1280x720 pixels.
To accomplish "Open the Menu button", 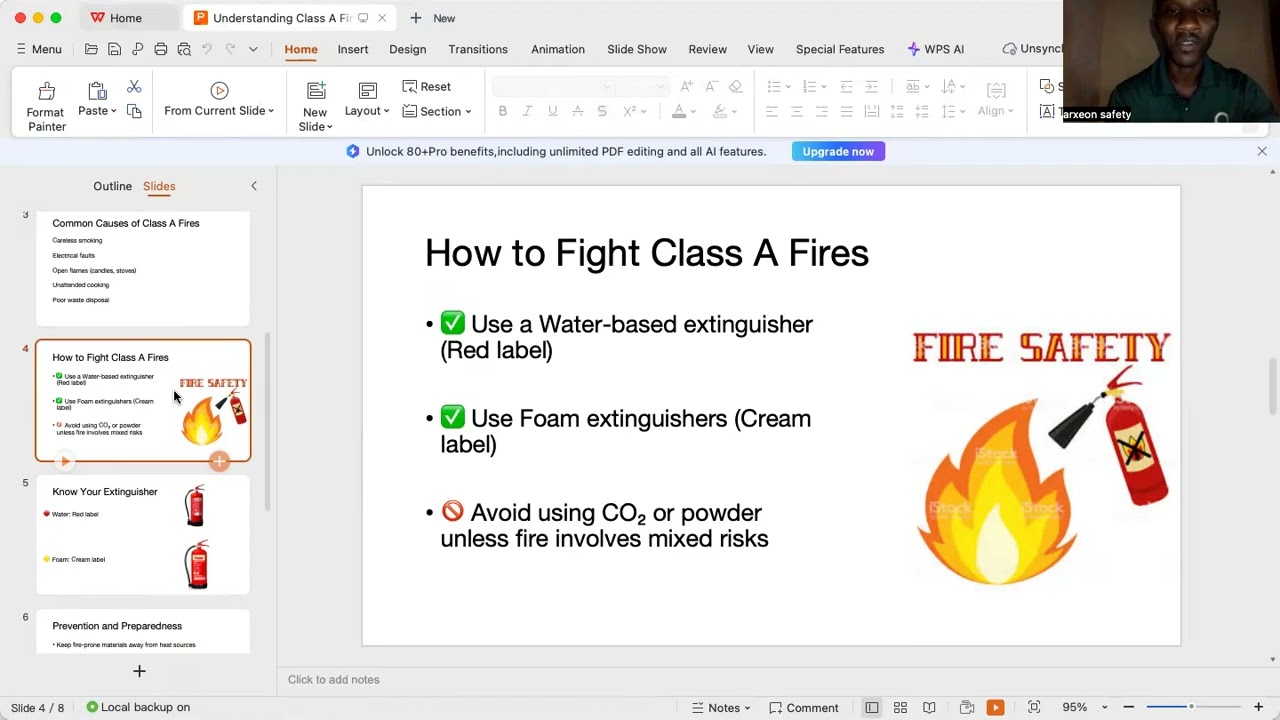I will 38,49.
